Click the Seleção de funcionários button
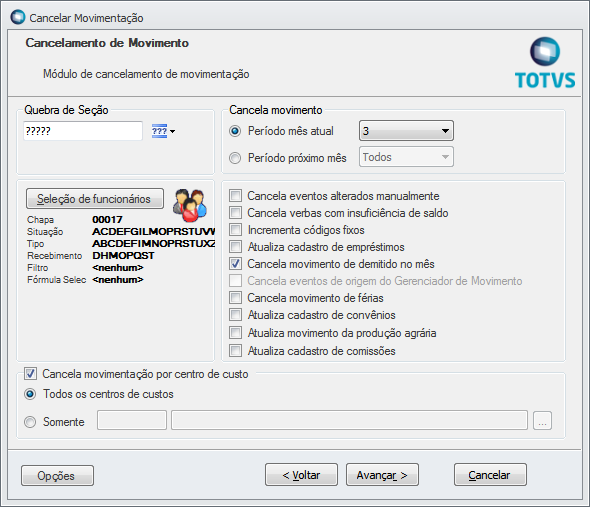 click(x=95, y=198)
